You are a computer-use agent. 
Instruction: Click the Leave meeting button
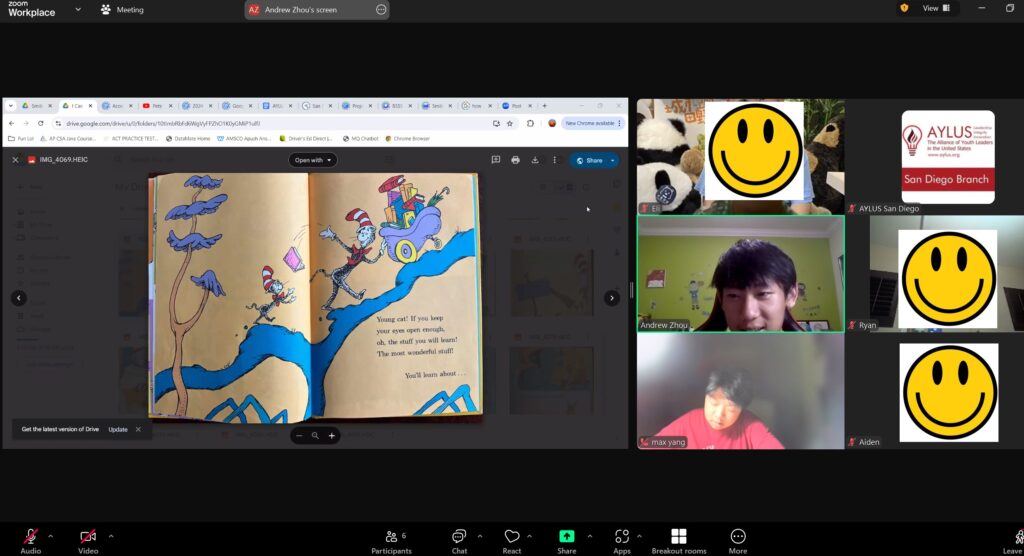(x=1014, y=541)
